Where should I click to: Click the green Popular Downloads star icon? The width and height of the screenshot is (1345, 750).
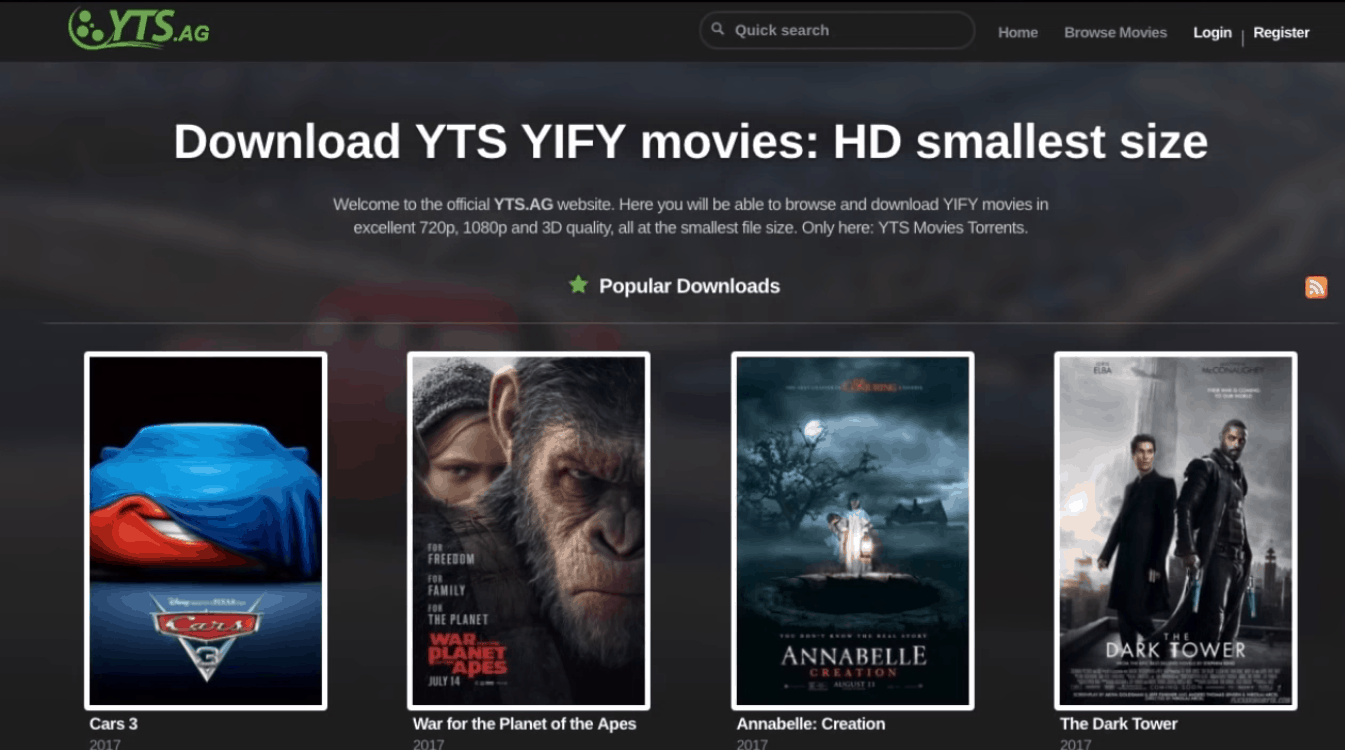click(578, 285)
